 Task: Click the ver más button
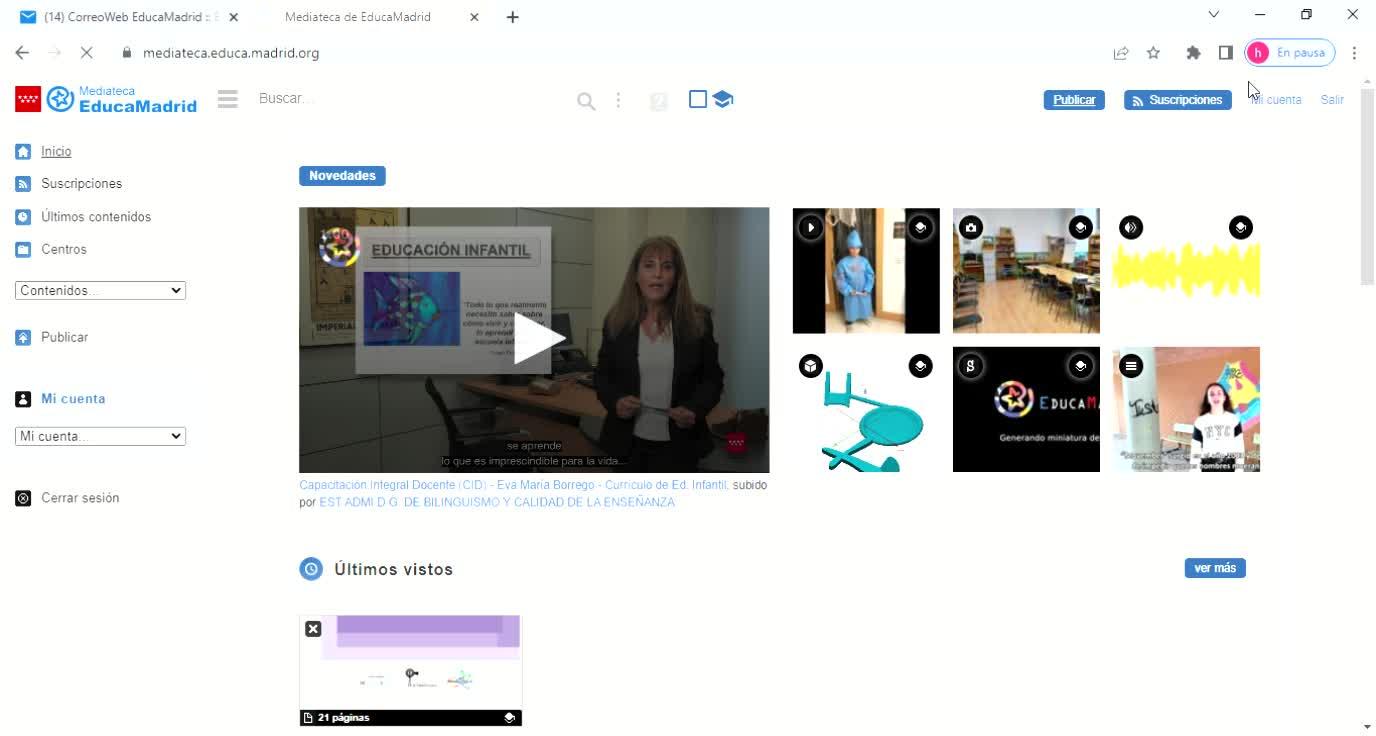(x=1215, y=568)
